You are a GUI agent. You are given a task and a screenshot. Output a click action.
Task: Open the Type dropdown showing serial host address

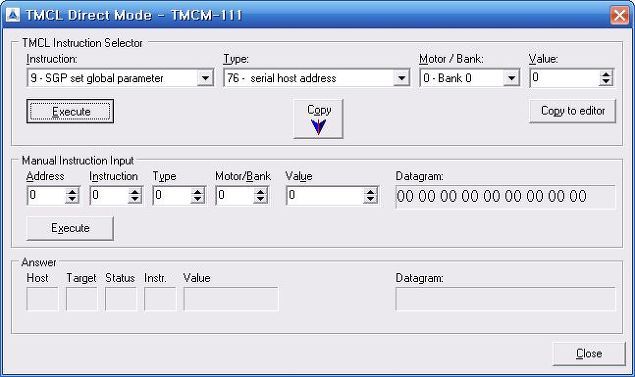tap(401, 78)
